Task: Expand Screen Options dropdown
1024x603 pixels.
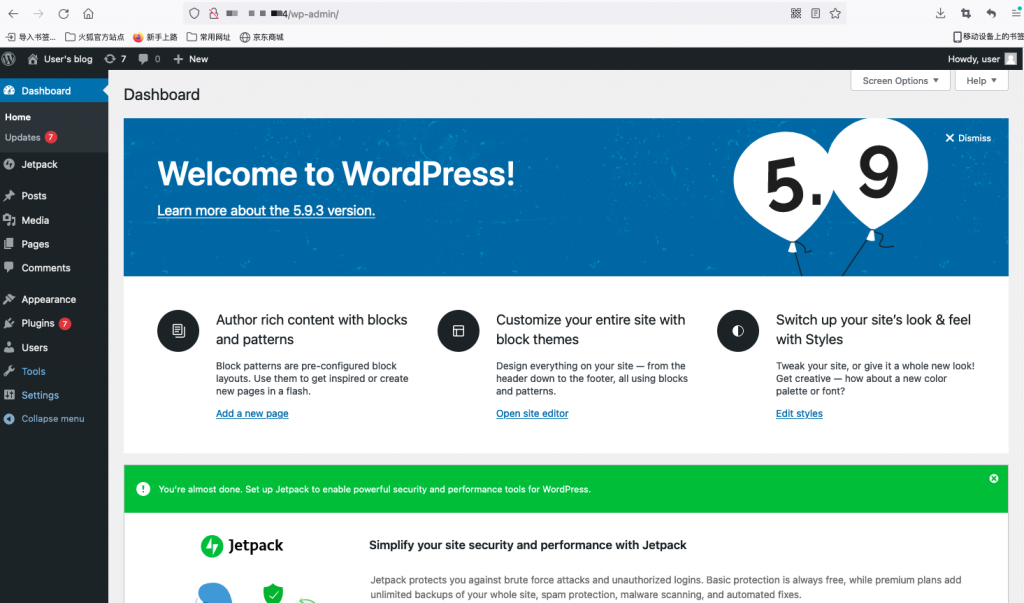Action: pos(901,80)
